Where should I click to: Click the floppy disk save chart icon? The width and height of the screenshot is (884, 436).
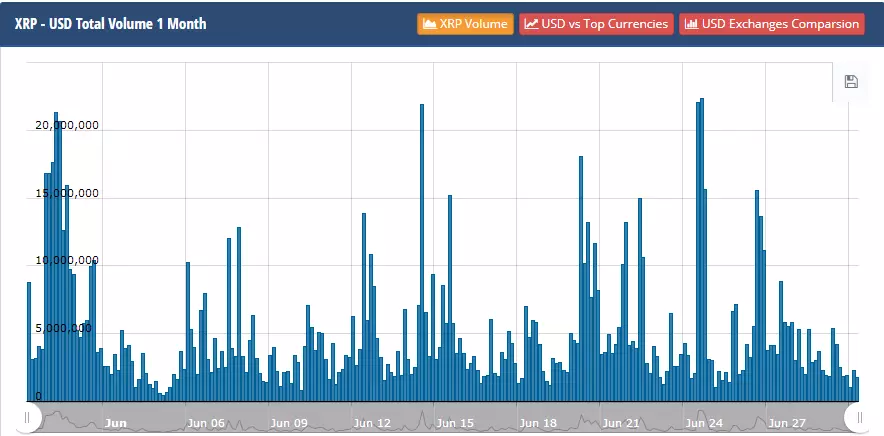click(x=851, y=82)
